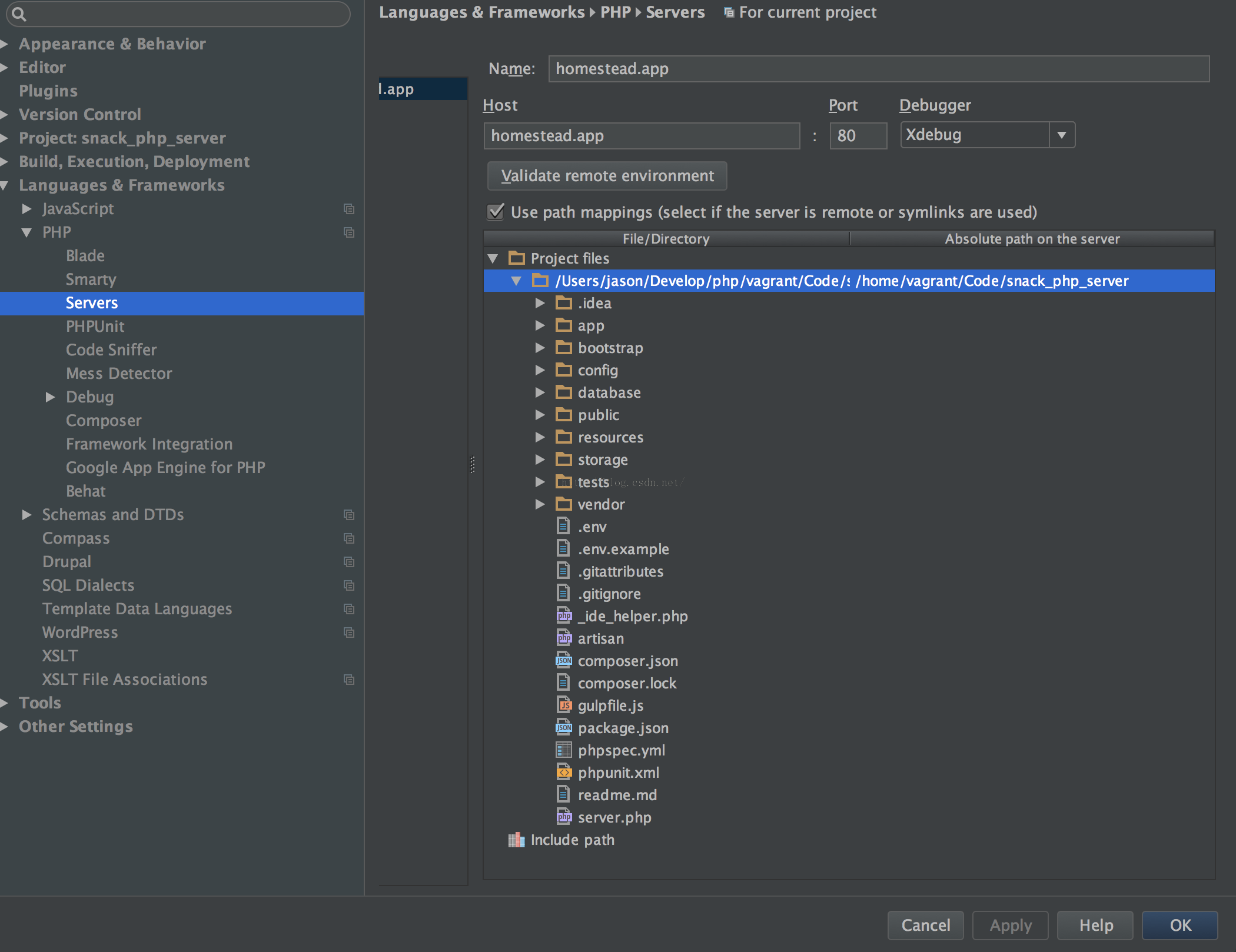The width and height of the screenshot is (1236, 952).
Task: Click project-level icon next to WordPress
Action: 349,633
